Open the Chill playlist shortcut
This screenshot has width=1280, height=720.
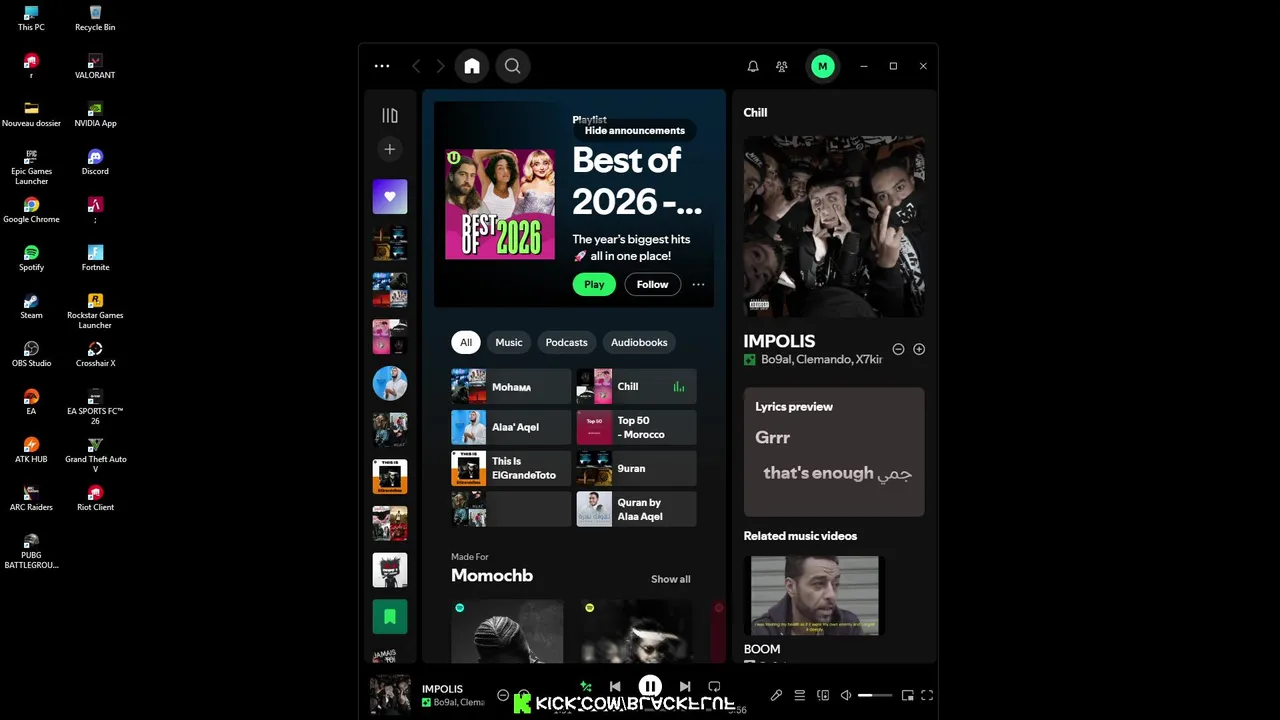click(636, 387)
